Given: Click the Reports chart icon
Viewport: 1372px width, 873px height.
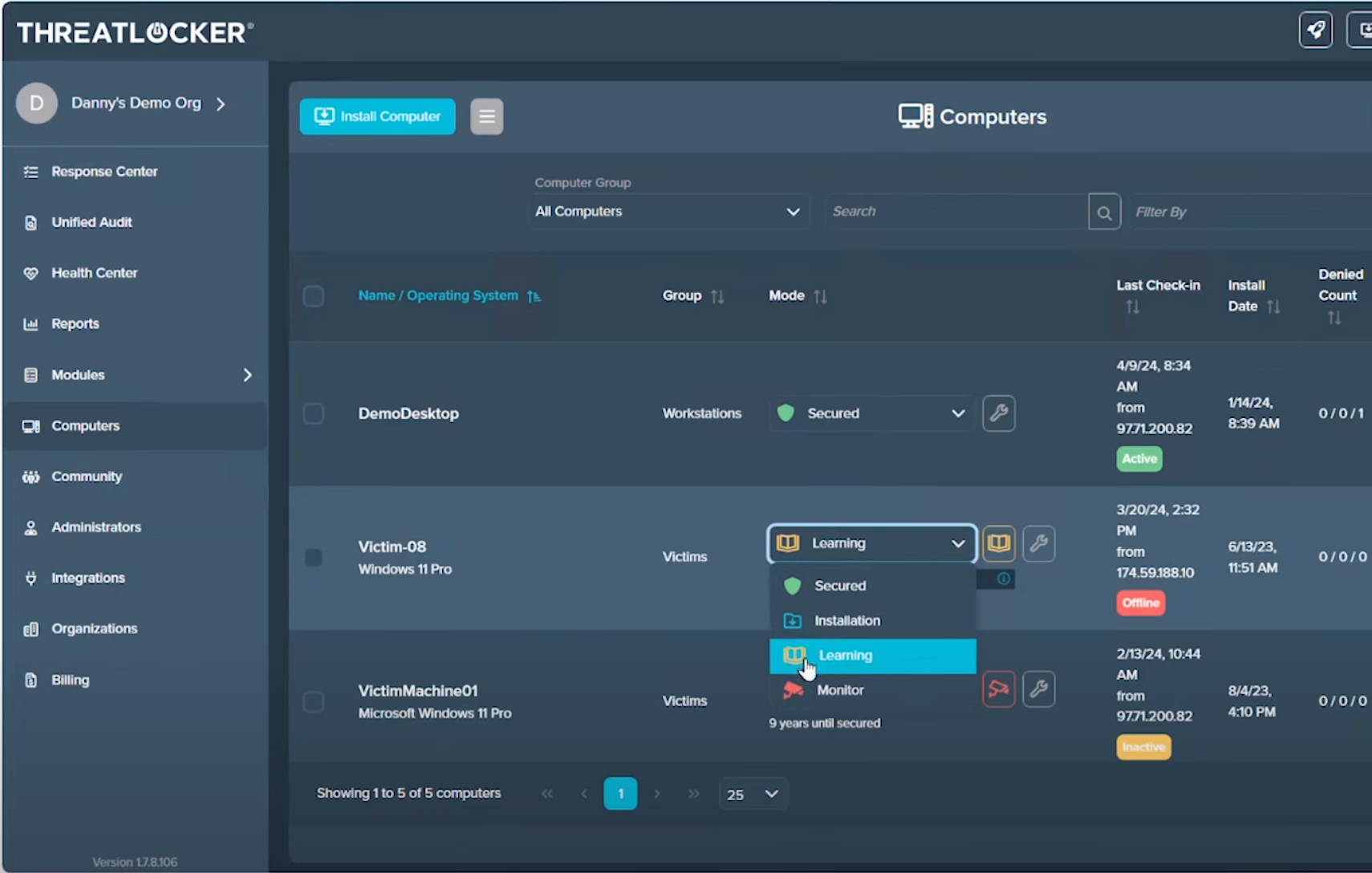Looking at the screenshot, I should coord(30,324).
